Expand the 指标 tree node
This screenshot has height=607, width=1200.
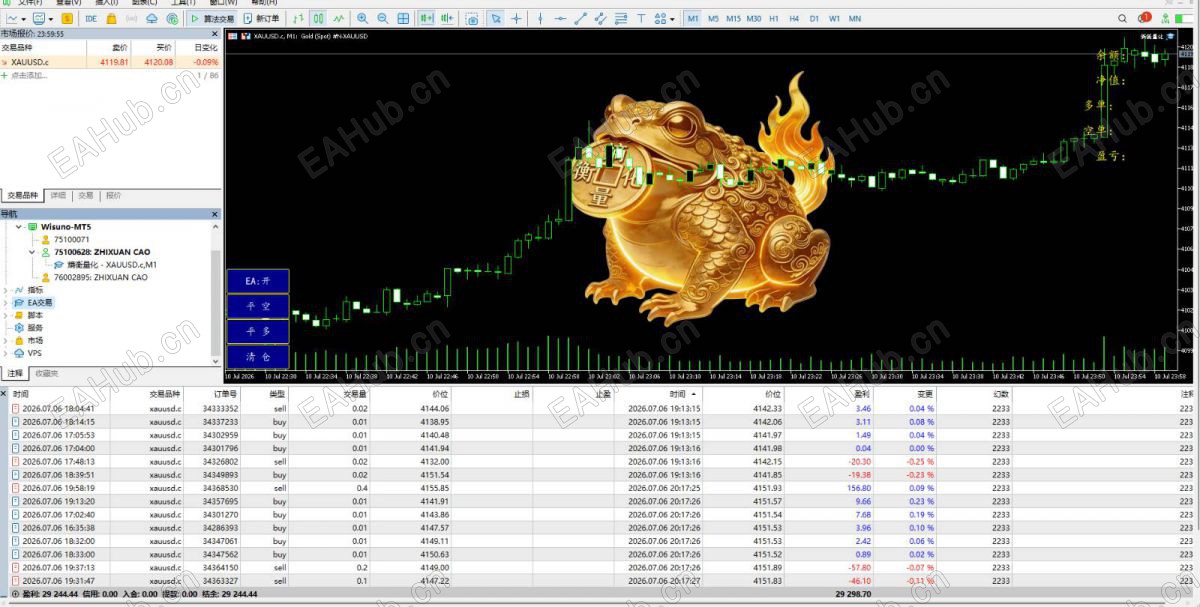click(x=6, y=290)
